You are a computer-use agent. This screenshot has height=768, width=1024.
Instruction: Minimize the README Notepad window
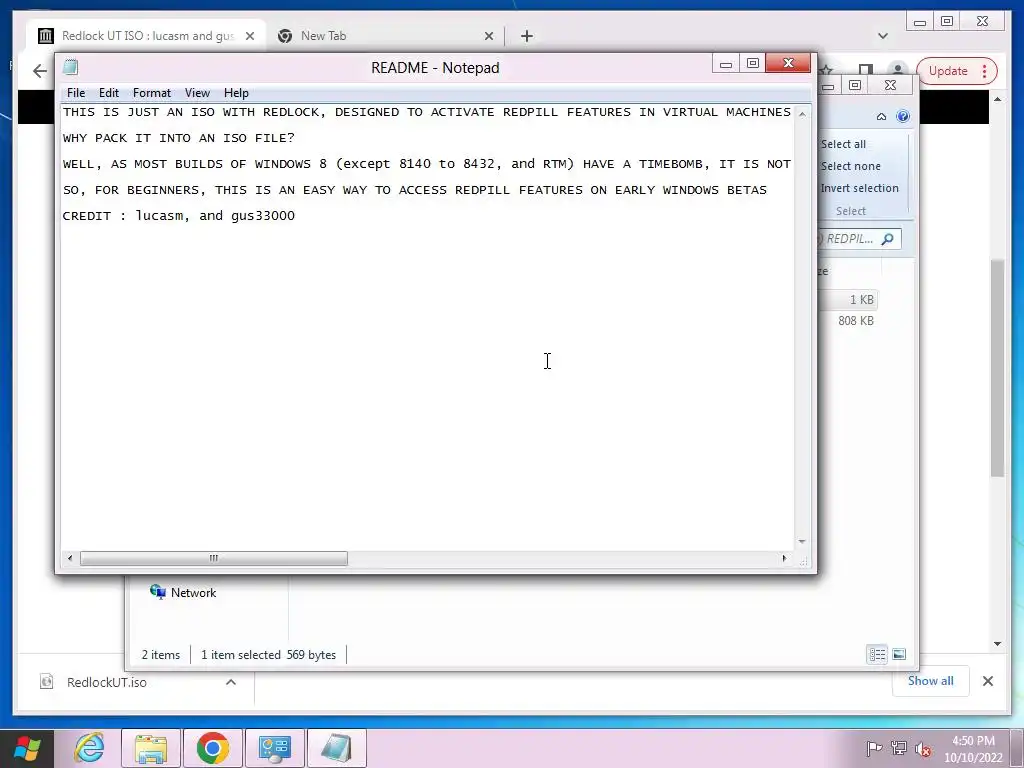pos(726,63)
